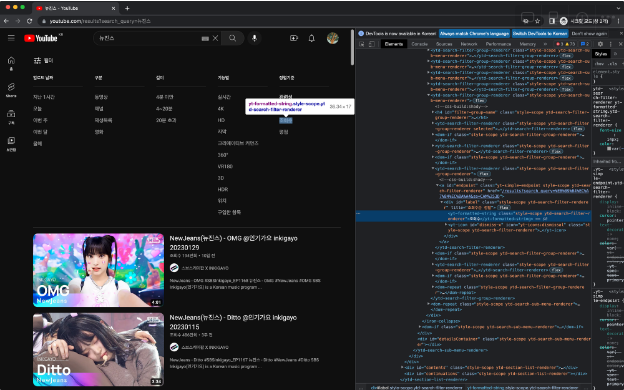Toggle .cls in the Styles pane
This screenshot has height=390, width=624.
[613, 64]
